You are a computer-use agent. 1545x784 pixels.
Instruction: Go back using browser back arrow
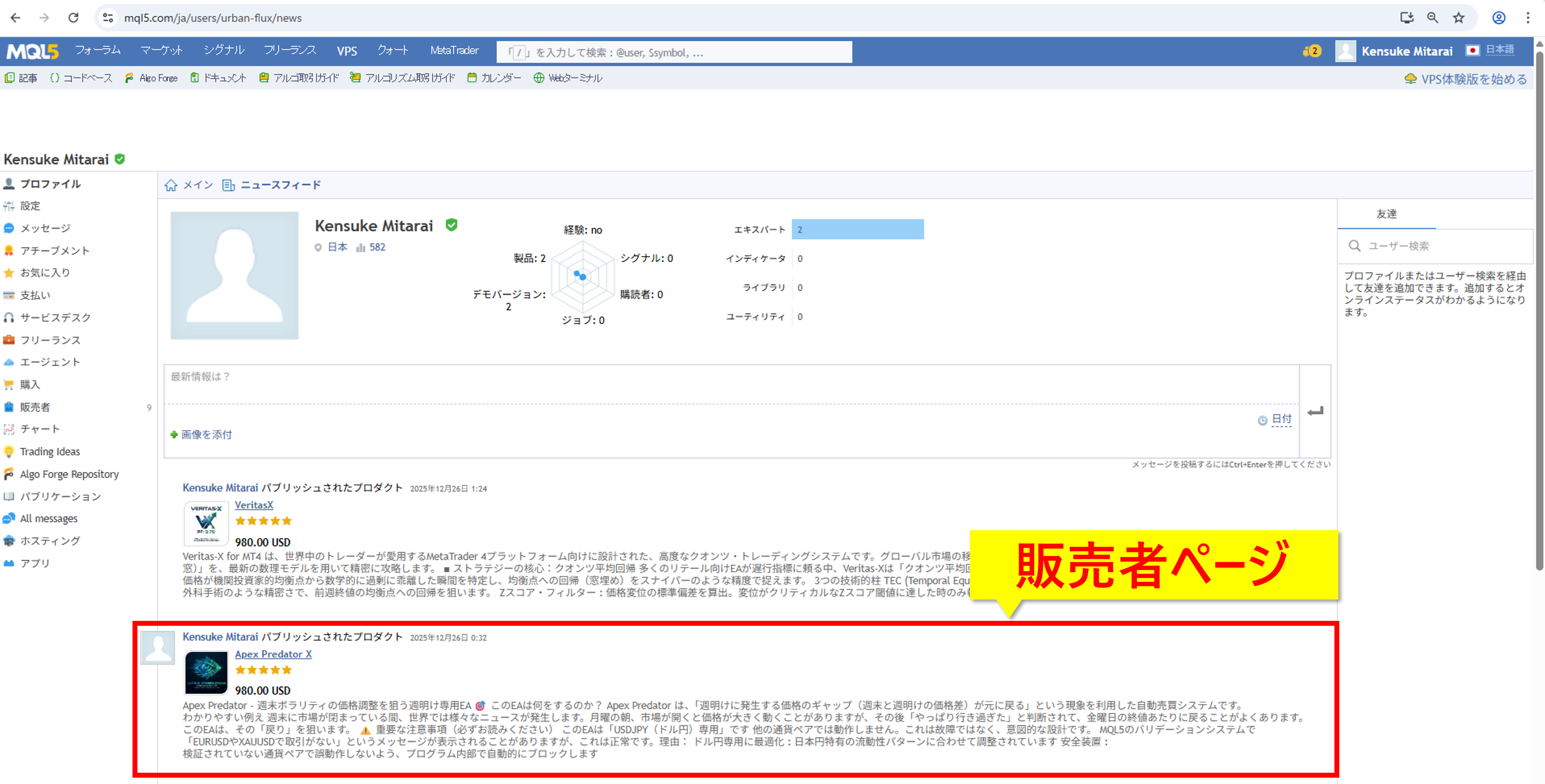pos(15,18)
